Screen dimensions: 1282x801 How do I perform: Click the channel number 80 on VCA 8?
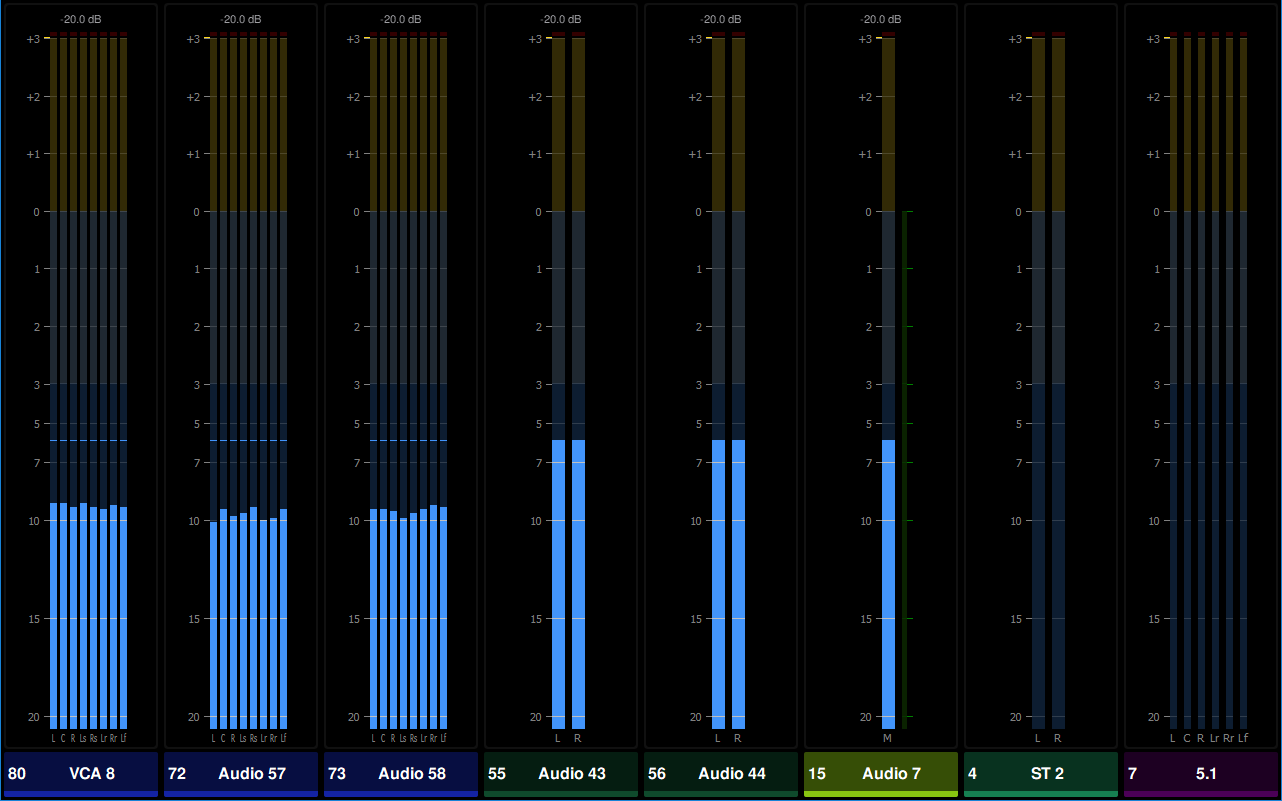(x=16, y=773)
